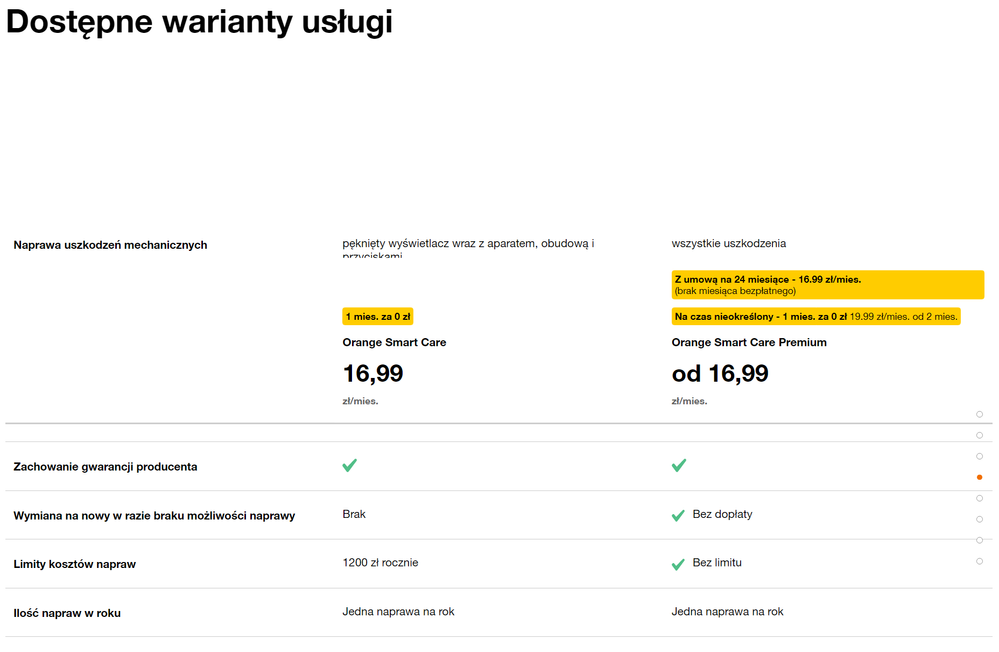The width and height of the screenshot is (999, 652).
Task: Click 'zł/mies.' under the Smart Care price
Action: 361,402
